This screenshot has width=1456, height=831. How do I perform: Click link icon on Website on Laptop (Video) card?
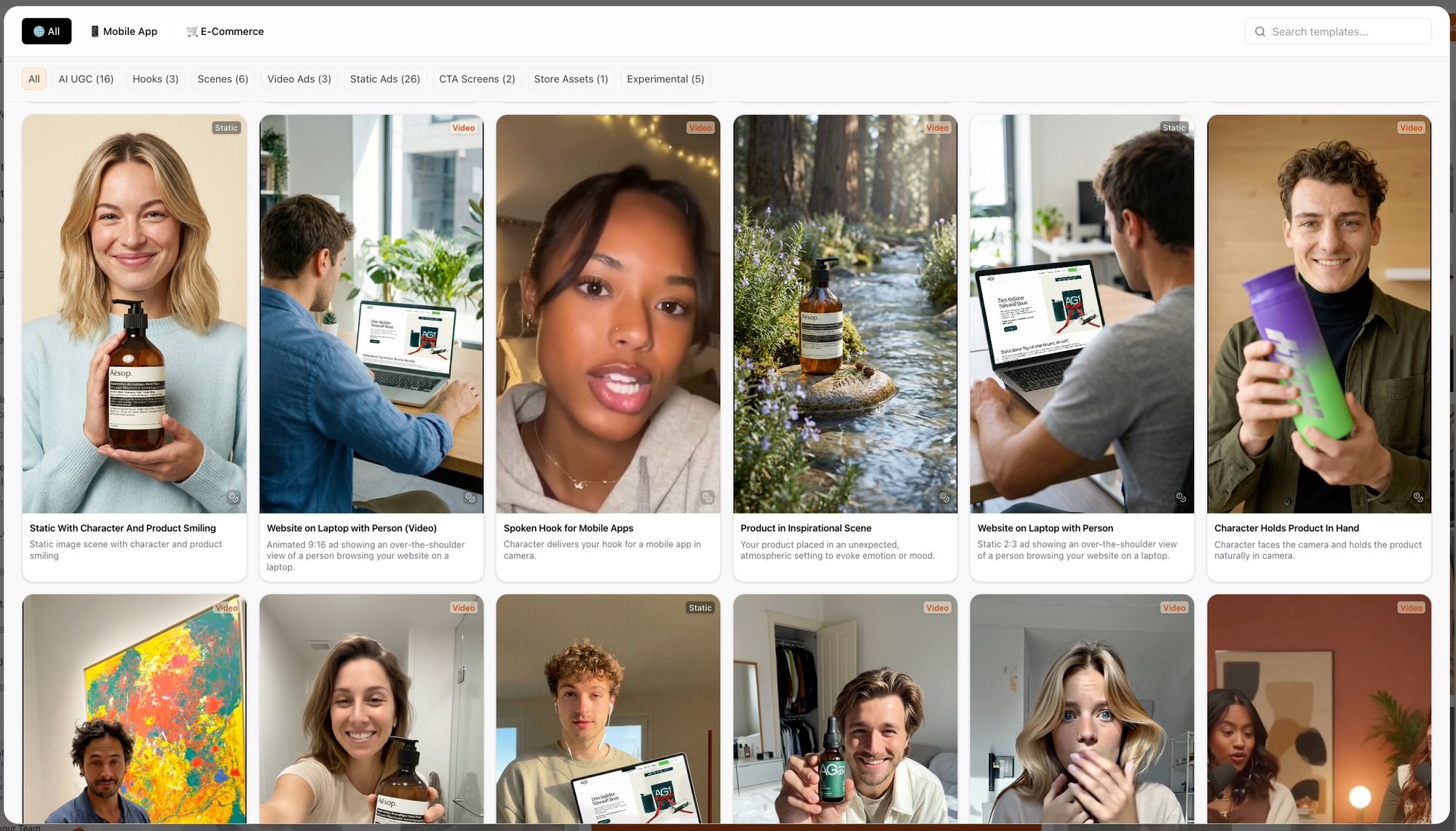(x=470, y=497)
